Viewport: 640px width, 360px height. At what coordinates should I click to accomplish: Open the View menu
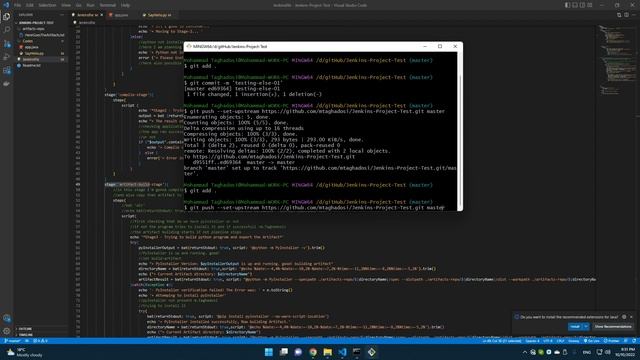tap(66, 5)
